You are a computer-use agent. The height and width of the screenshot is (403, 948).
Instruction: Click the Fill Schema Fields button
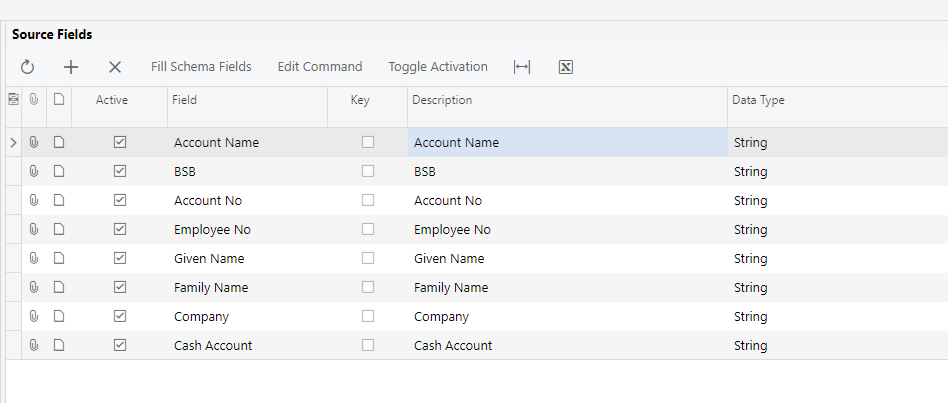[201, 66]
